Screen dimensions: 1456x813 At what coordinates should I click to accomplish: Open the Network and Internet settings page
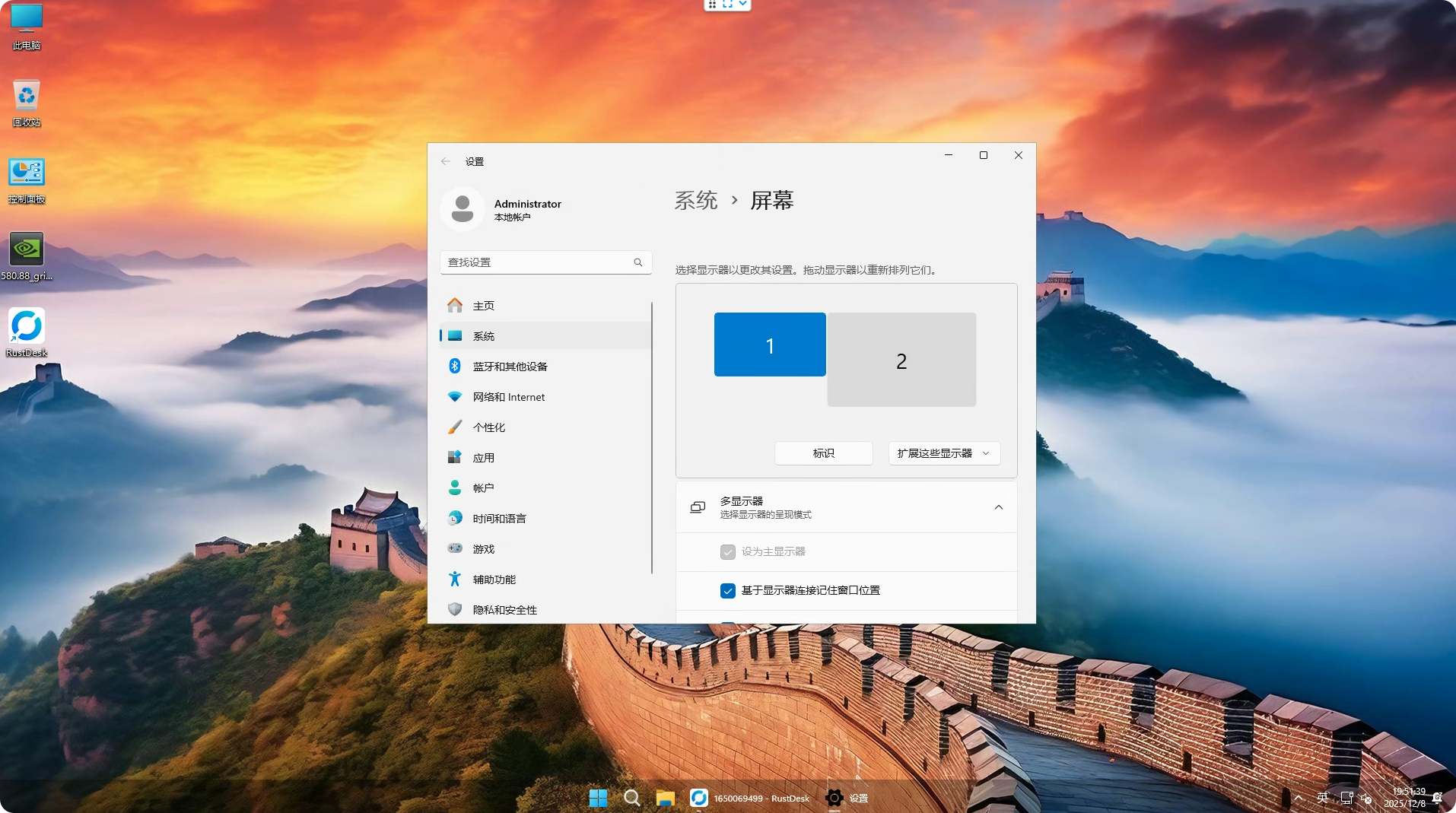point(508,397)
